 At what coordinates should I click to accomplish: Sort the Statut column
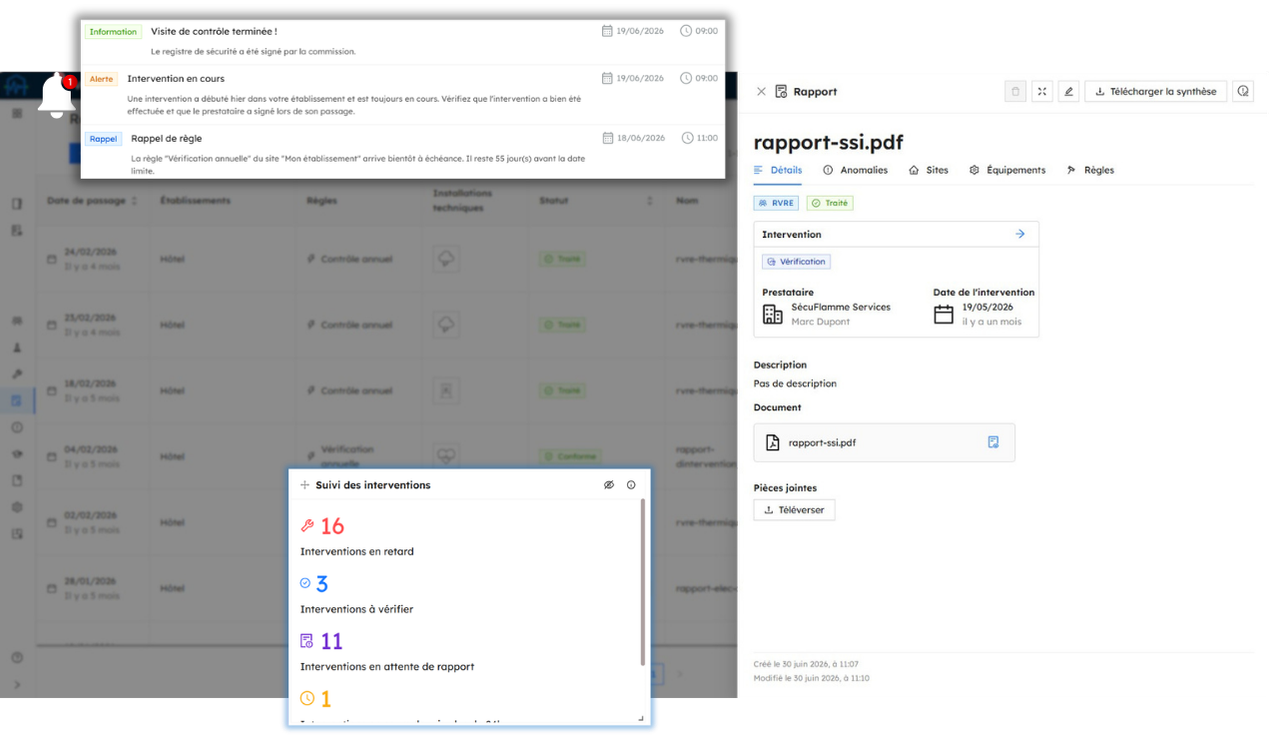pyautogui.click(x=650, y=201)
